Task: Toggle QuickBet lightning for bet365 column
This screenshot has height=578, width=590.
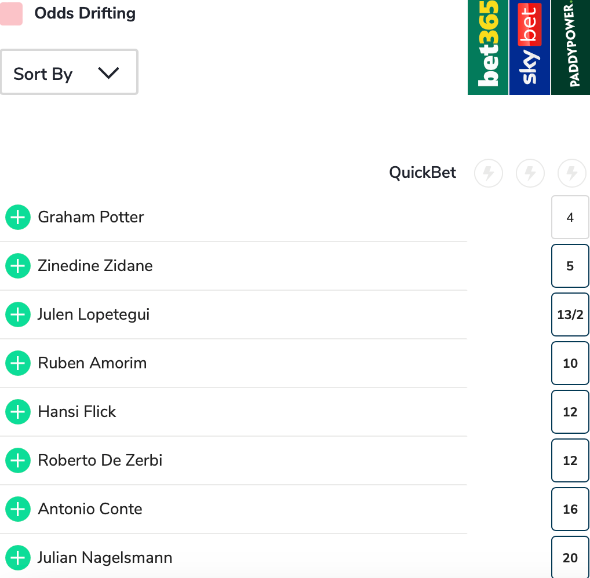Action: tap(488, 173)
